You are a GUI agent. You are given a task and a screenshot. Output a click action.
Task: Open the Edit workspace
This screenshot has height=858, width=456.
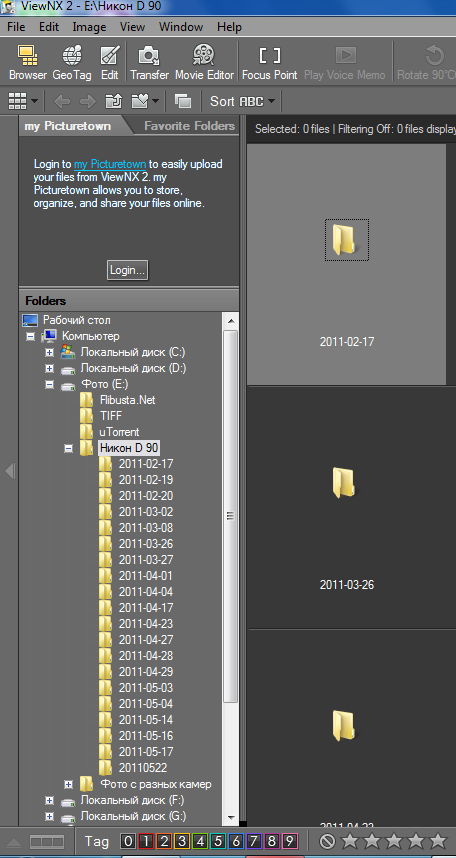109,63
